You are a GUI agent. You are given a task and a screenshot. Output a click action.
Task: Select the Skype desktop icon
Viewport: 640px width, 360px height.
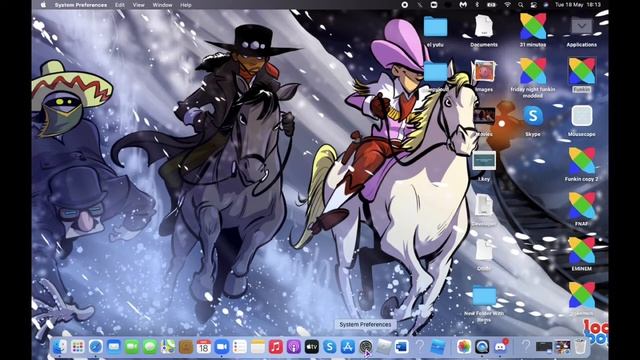coord(533,116)
